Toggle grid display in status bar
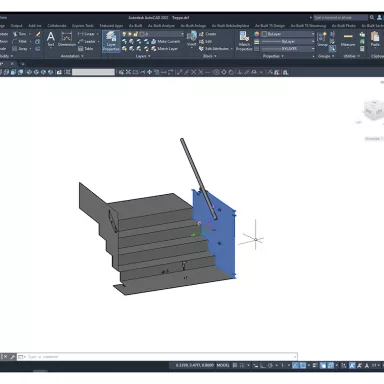Screen dimensions: 384x384 [x=235, y=365]
